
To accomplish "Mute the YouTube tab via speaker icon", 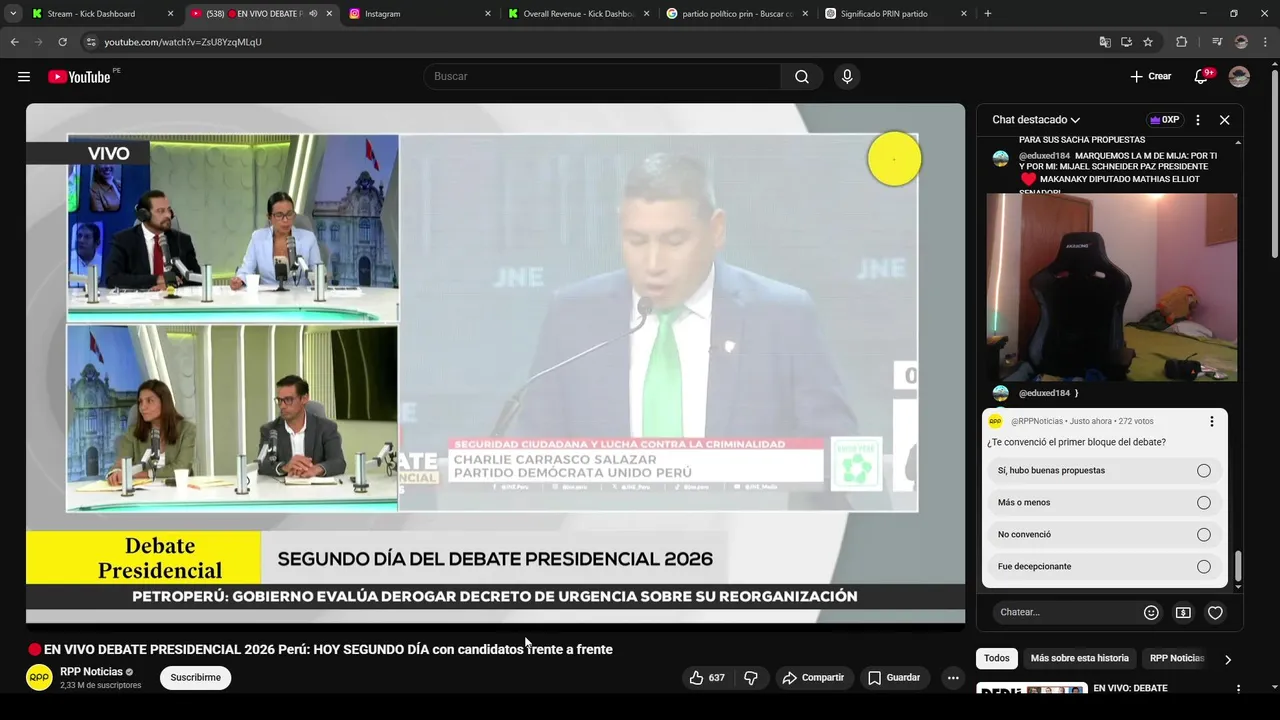I will (313, 14).
